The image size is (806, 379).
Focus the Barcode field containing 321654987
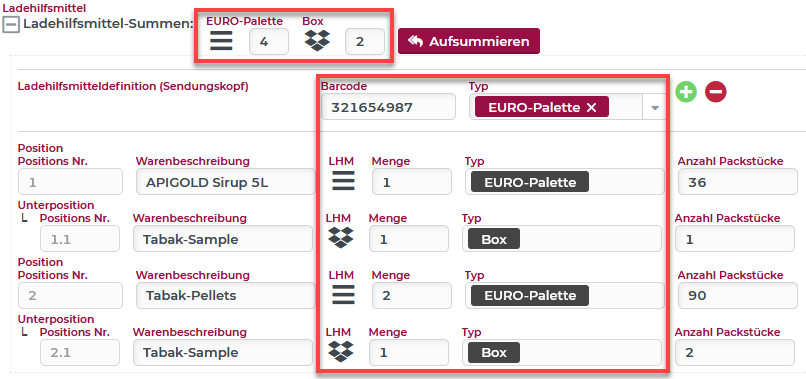(388, 107)
